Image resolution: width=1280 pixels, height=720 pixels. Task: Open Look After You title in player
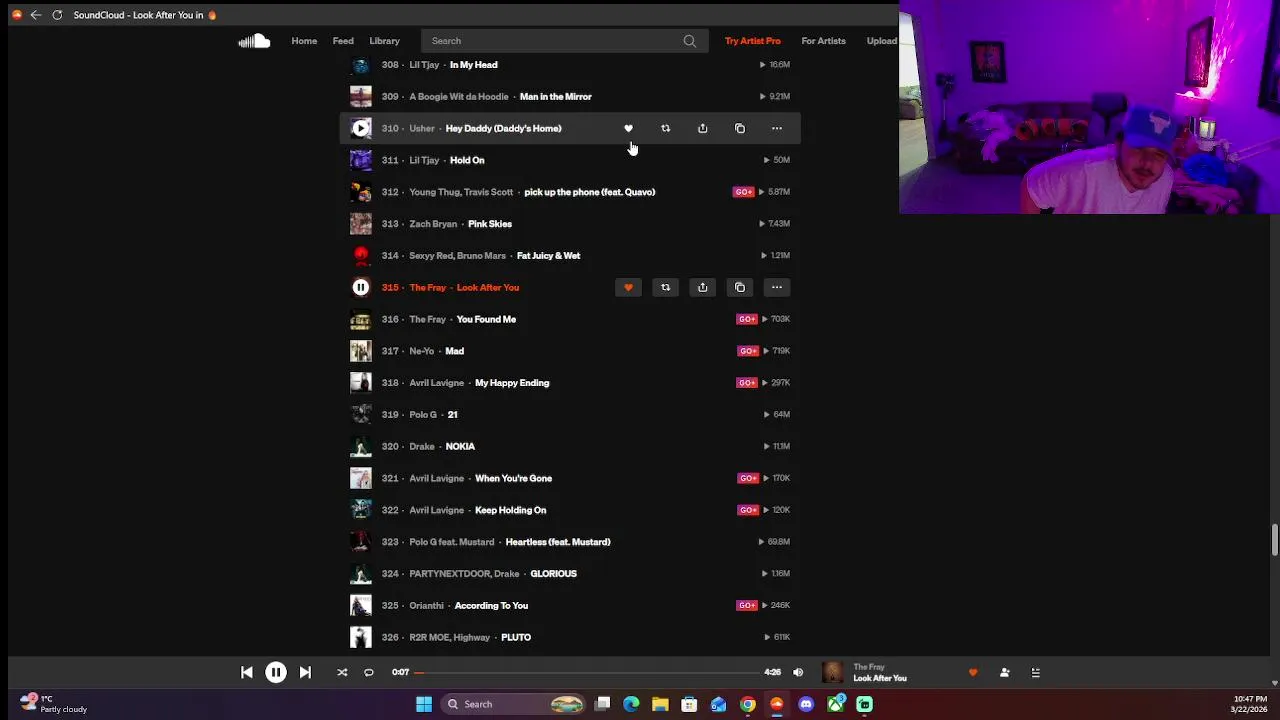pos(880,678)
